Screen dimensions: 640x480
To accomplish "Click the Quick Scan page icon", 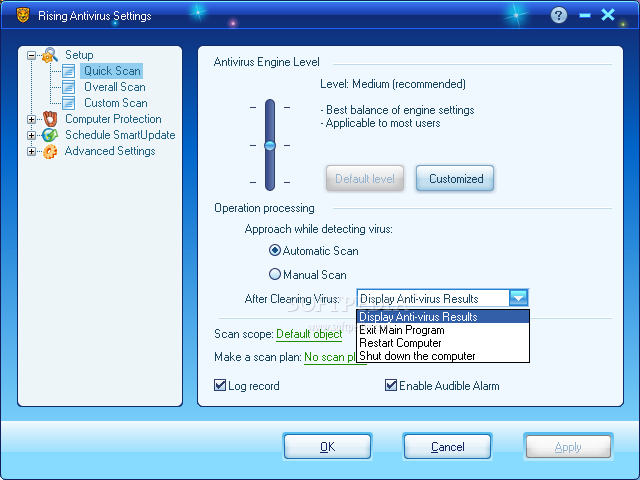I will click(x=69, y=71).
